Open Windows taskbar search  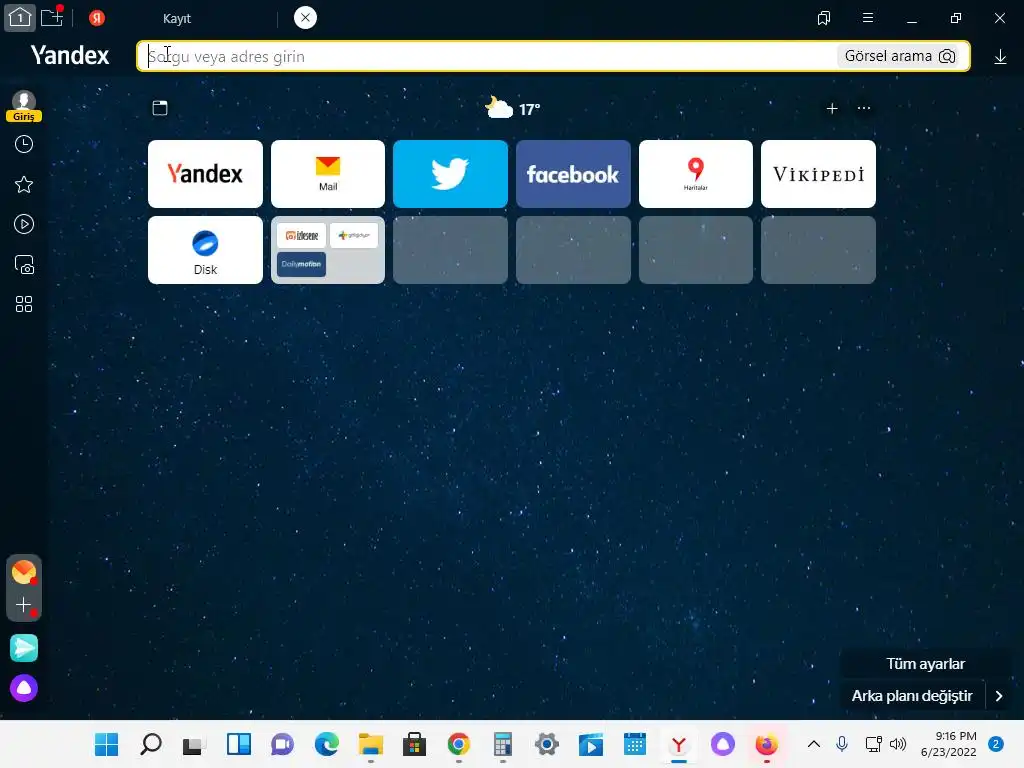151,744
